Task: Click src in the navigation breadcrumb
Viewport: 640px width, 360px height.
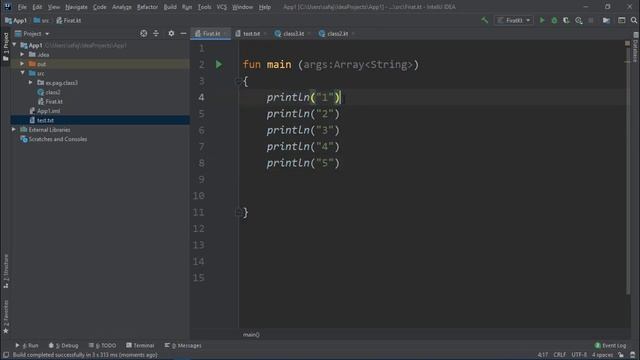Action: pos(41,20)
